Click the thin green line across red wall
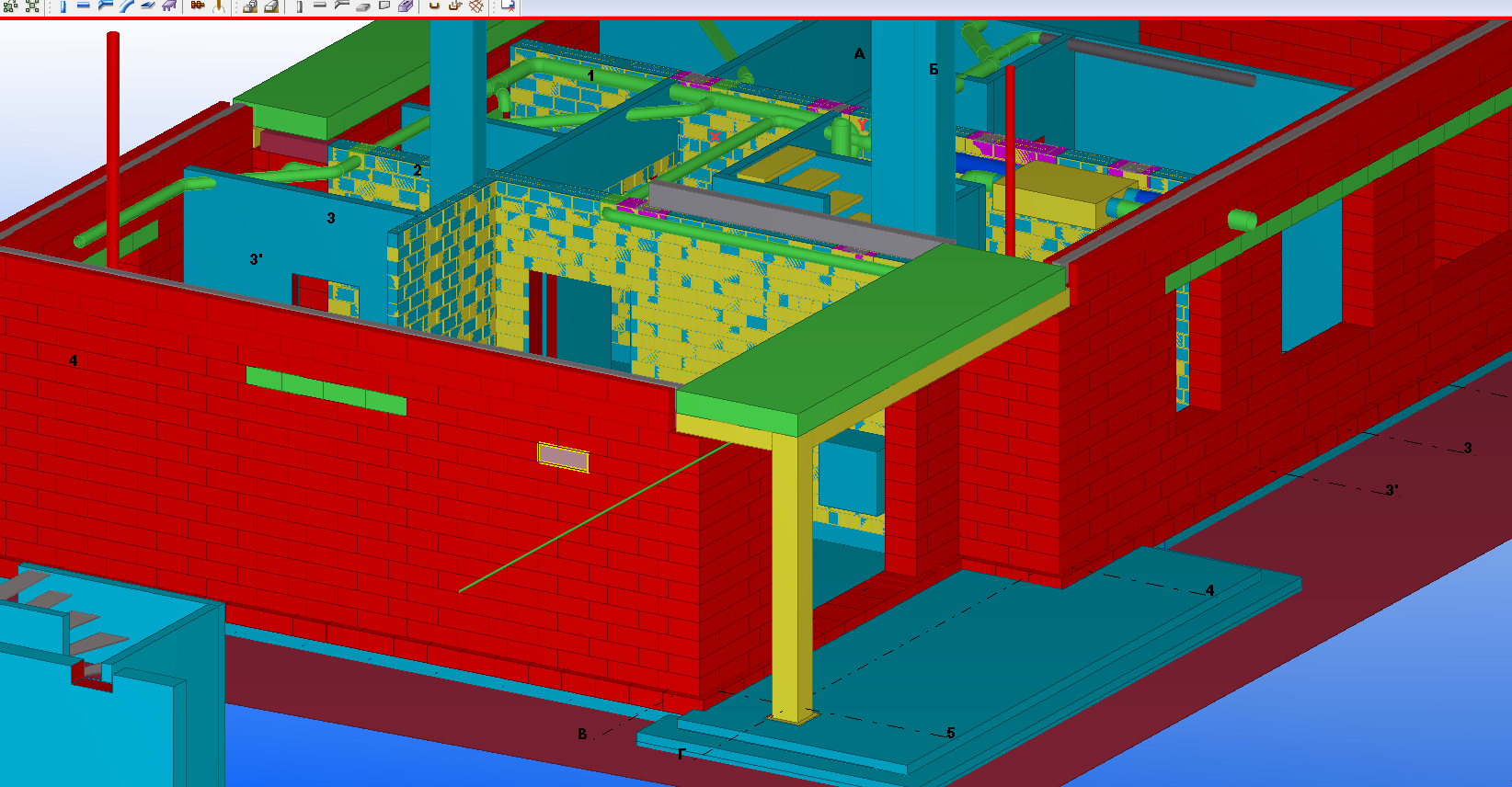 click(x=595, y=517)
